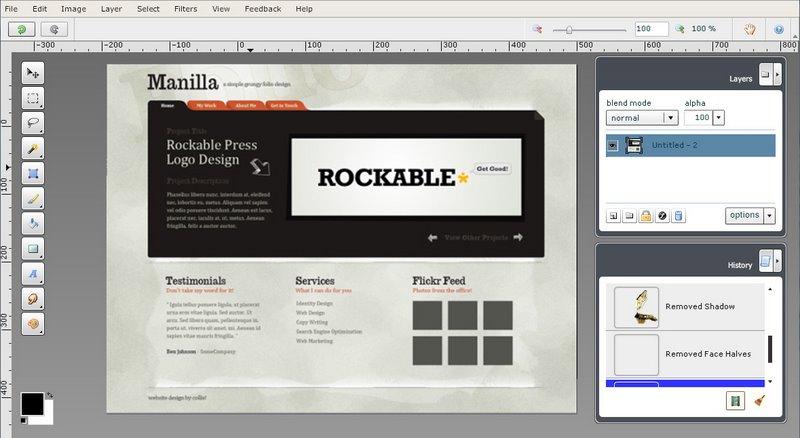Open the View menu
This screenshot has height=438, width=800.
(x=221, y=9)
